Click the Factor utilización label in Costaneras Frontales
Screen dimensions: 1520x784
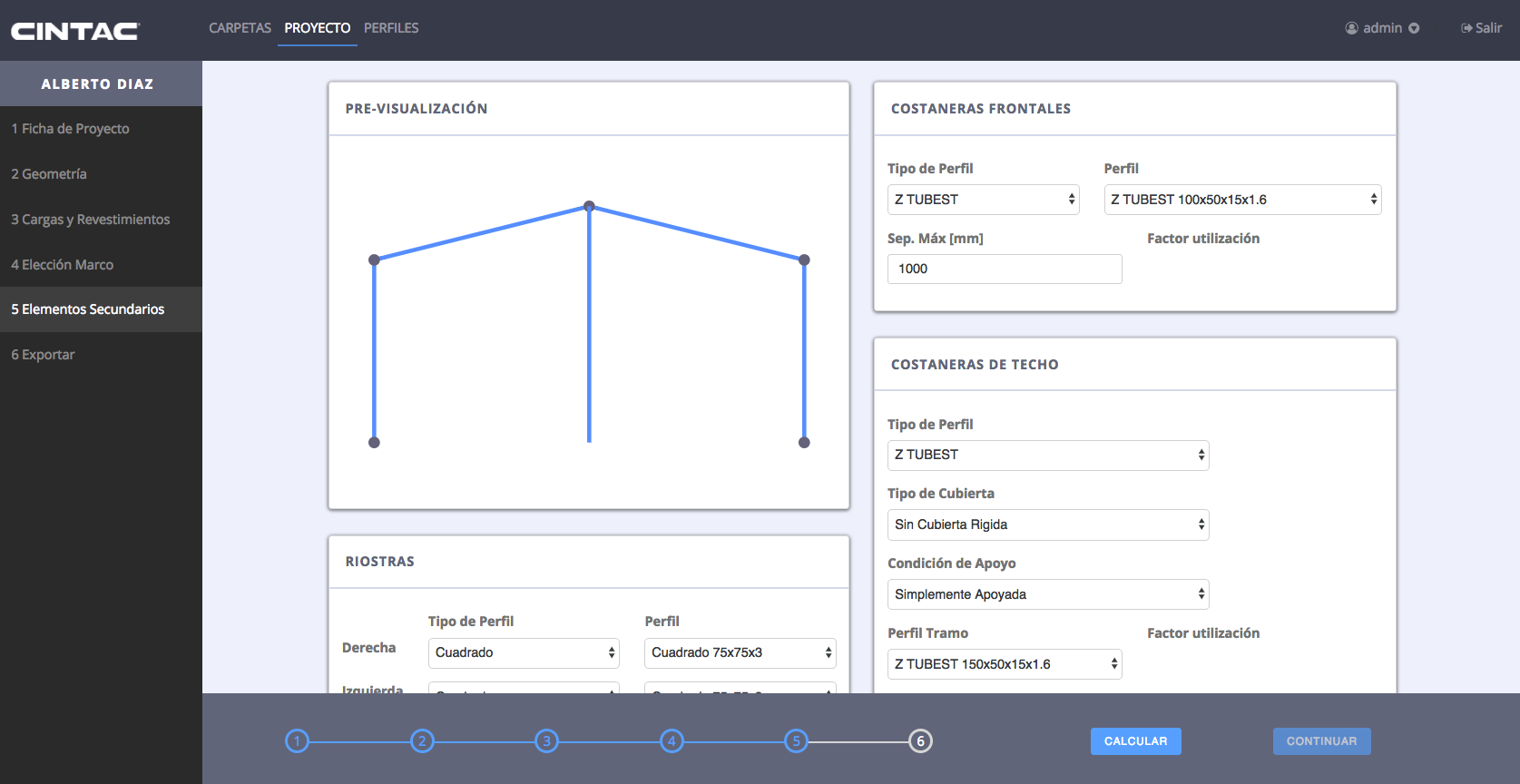1203,239
